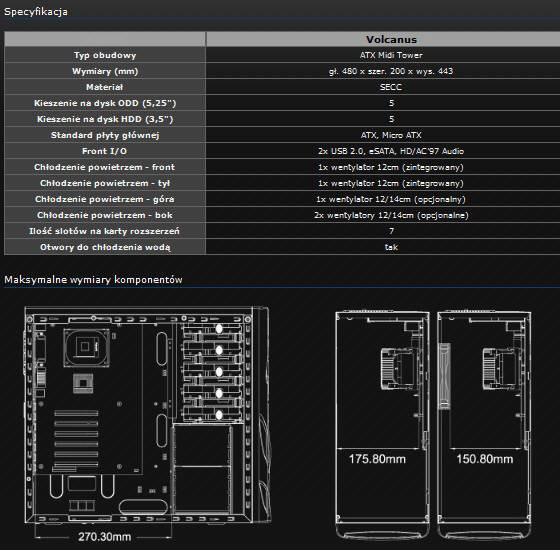Image resolution: width=560 pixels, height=550 pixels.
Task: Select the SECC material value
Action: (391, 87)
